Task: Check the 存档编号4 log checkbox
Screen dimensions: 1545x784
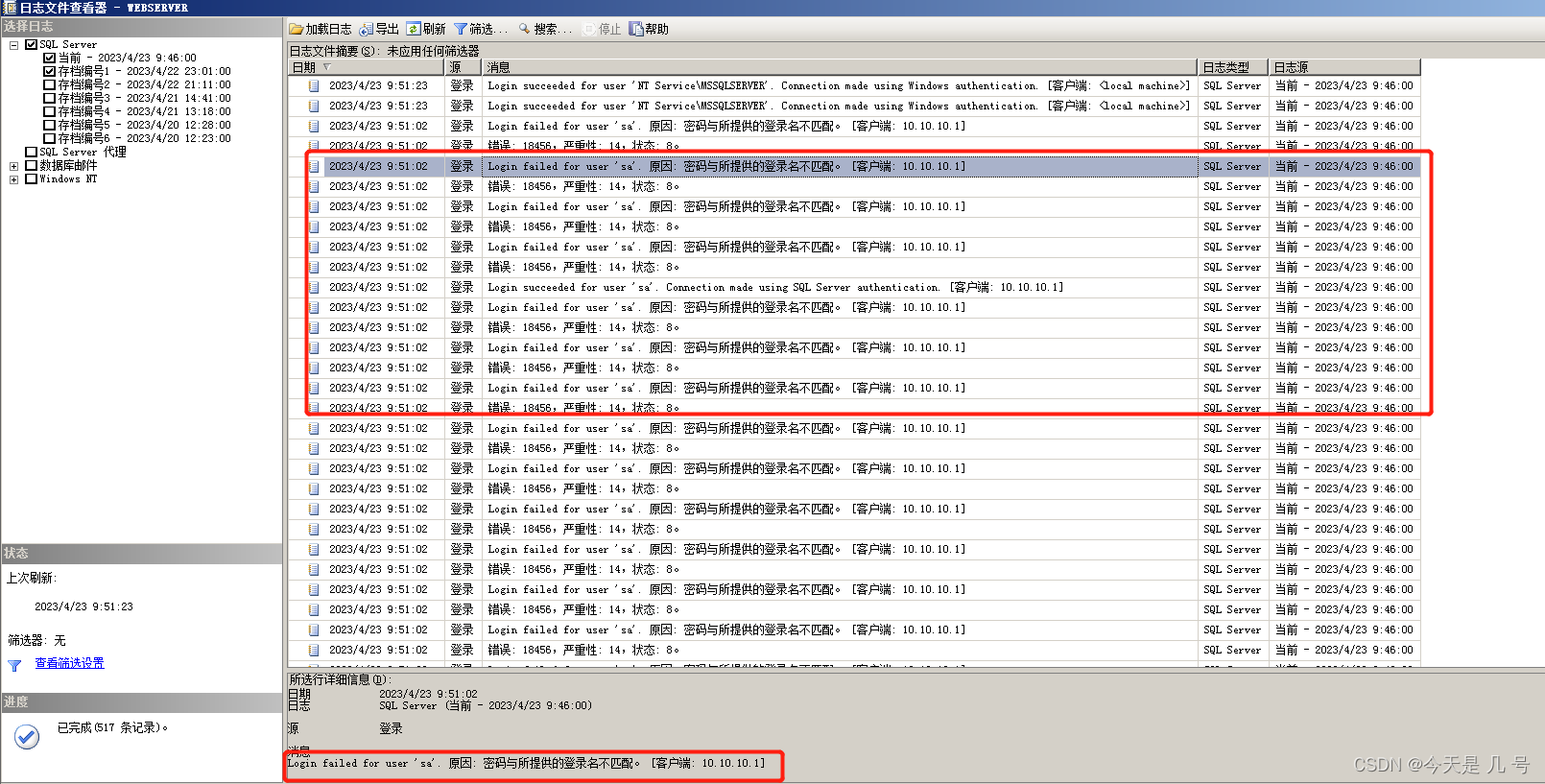Action: click(x=49, y=111)
